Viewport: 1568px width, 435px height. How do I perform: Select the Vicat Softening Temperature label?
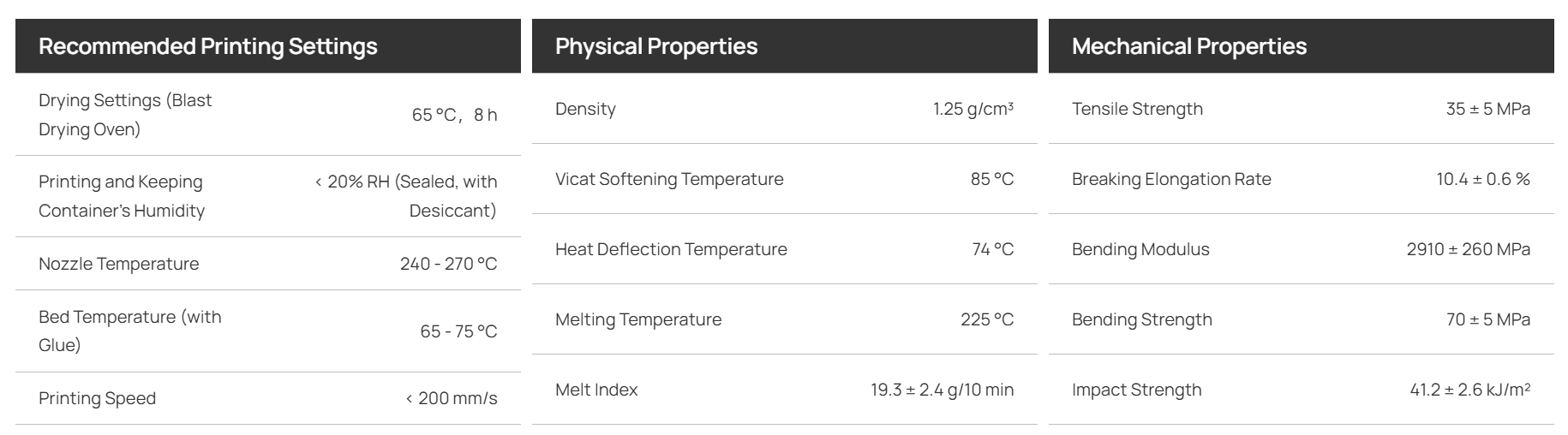click(x=669, y=179)
